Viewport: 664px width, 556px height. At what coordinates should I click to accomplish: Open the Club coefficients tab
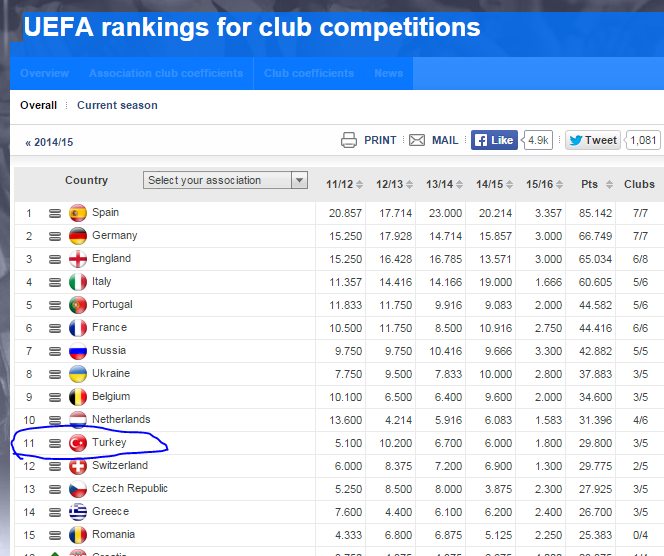309,73
